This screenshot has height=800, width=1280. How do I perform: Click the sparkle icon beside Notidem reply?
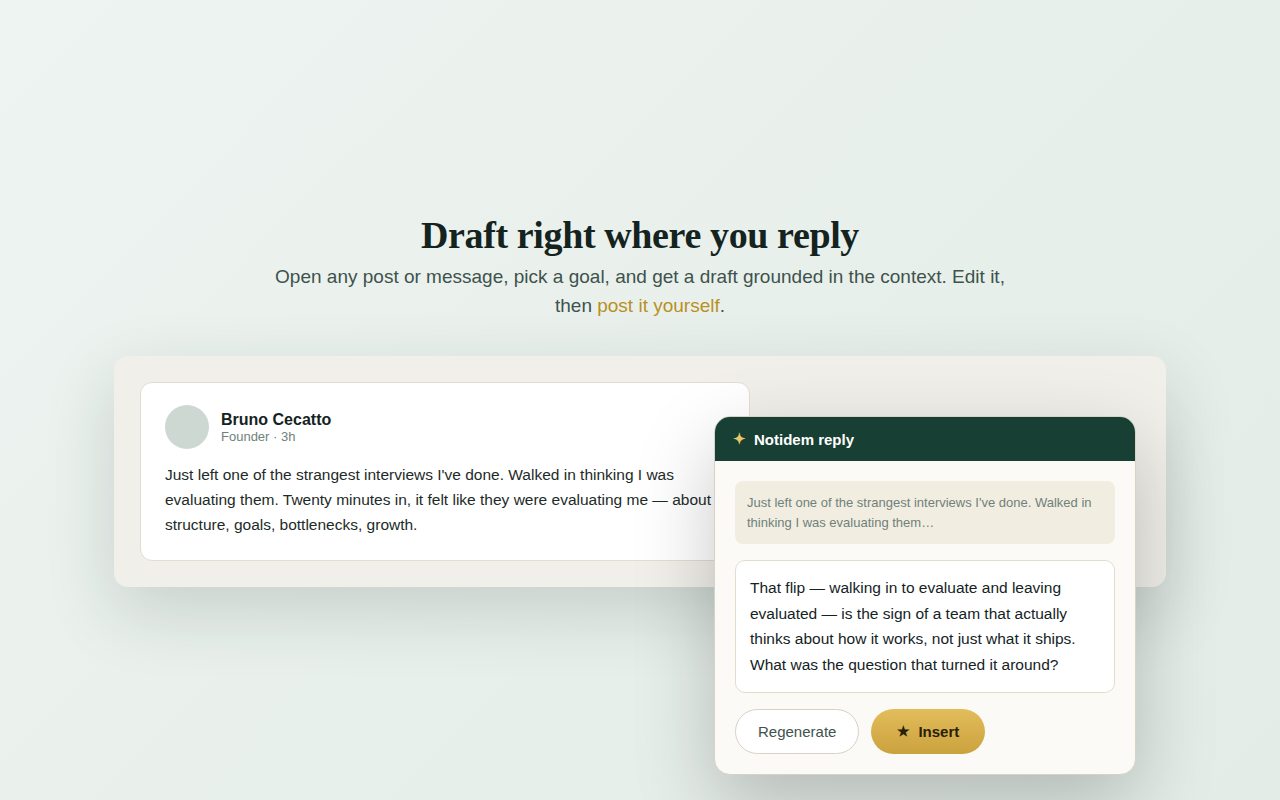[x=739, y=439]
